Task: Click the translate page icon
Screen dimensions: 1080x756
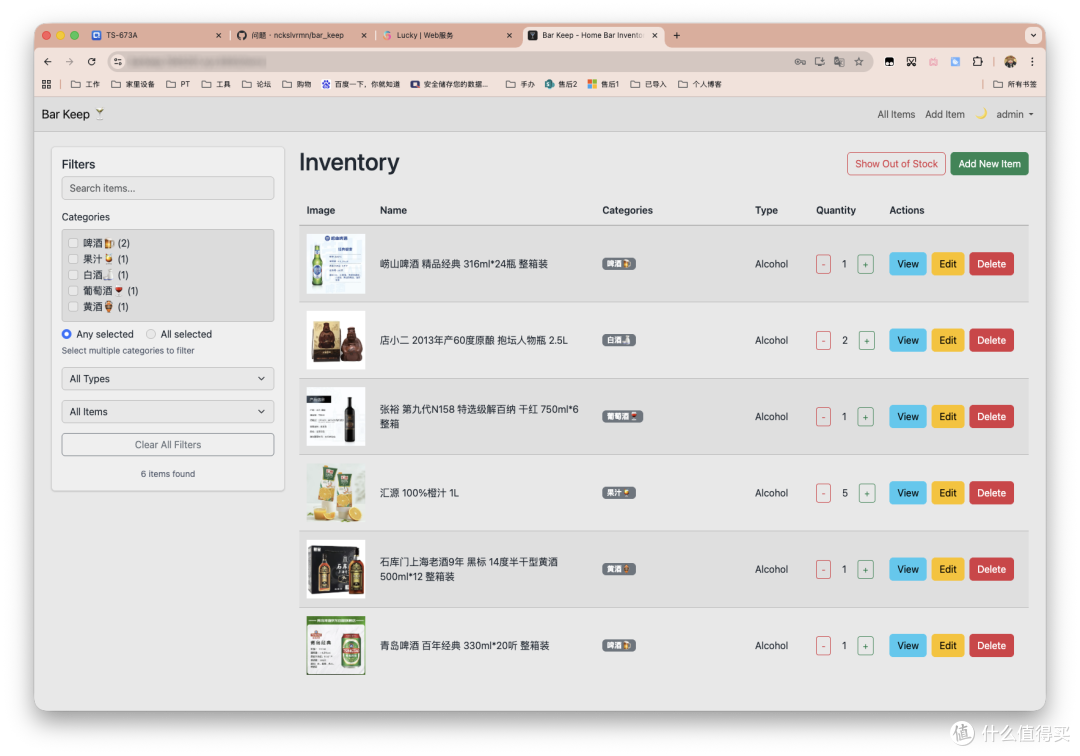Action: [839, 62]
